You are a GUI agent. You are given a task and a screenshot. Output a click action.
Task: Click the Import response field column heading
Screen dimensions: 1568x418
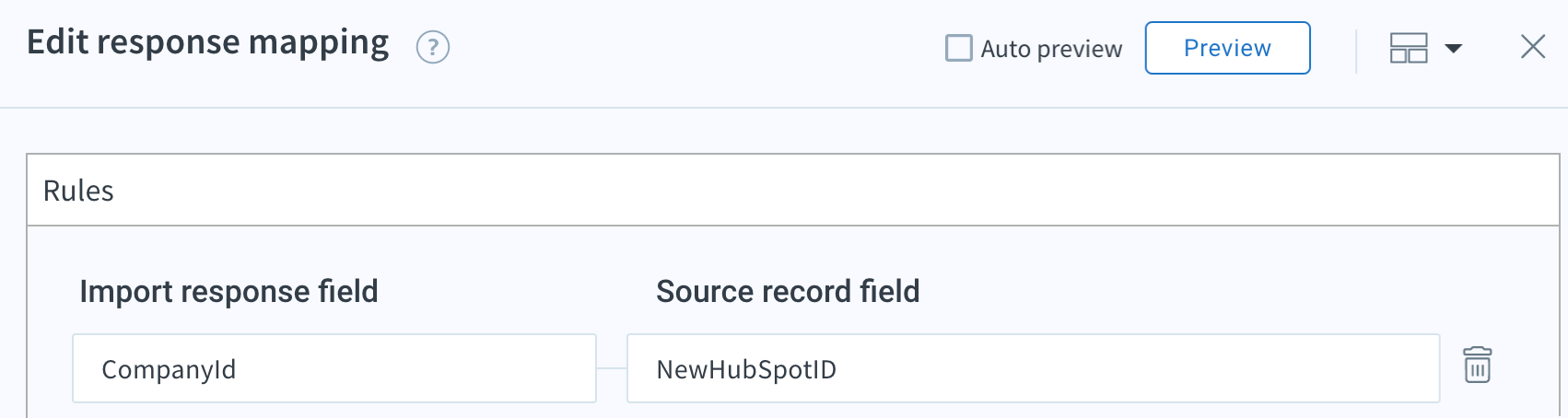(x=228, y=292)
